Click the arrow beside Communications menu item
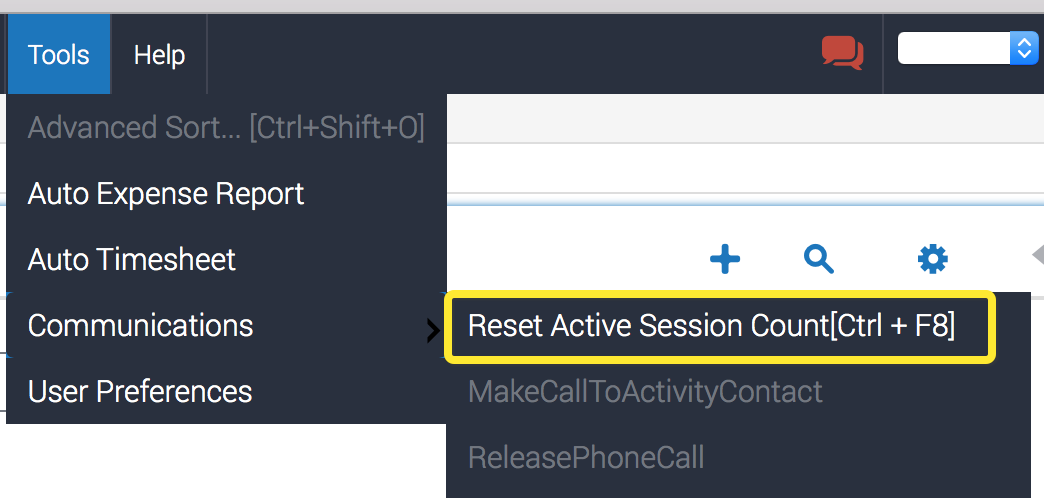This screenshot has height=498, width=1044. point(432,330)
